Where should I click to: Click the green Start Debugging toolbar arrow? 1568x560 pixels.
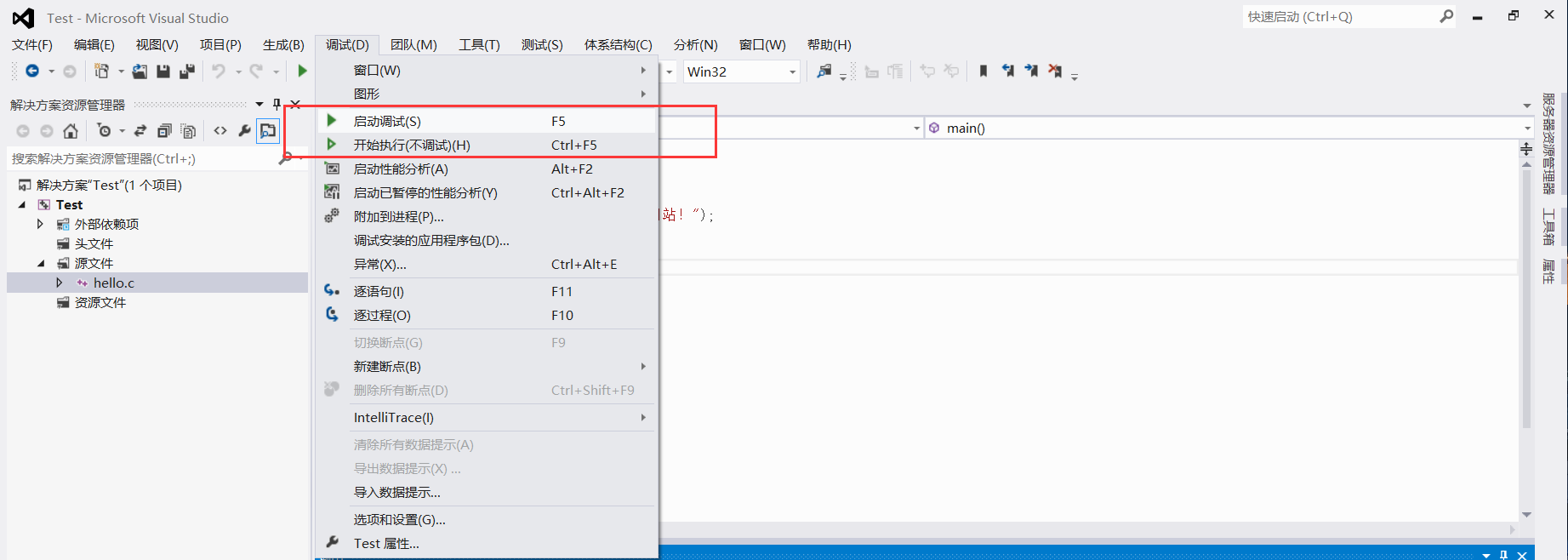point(302,71)
